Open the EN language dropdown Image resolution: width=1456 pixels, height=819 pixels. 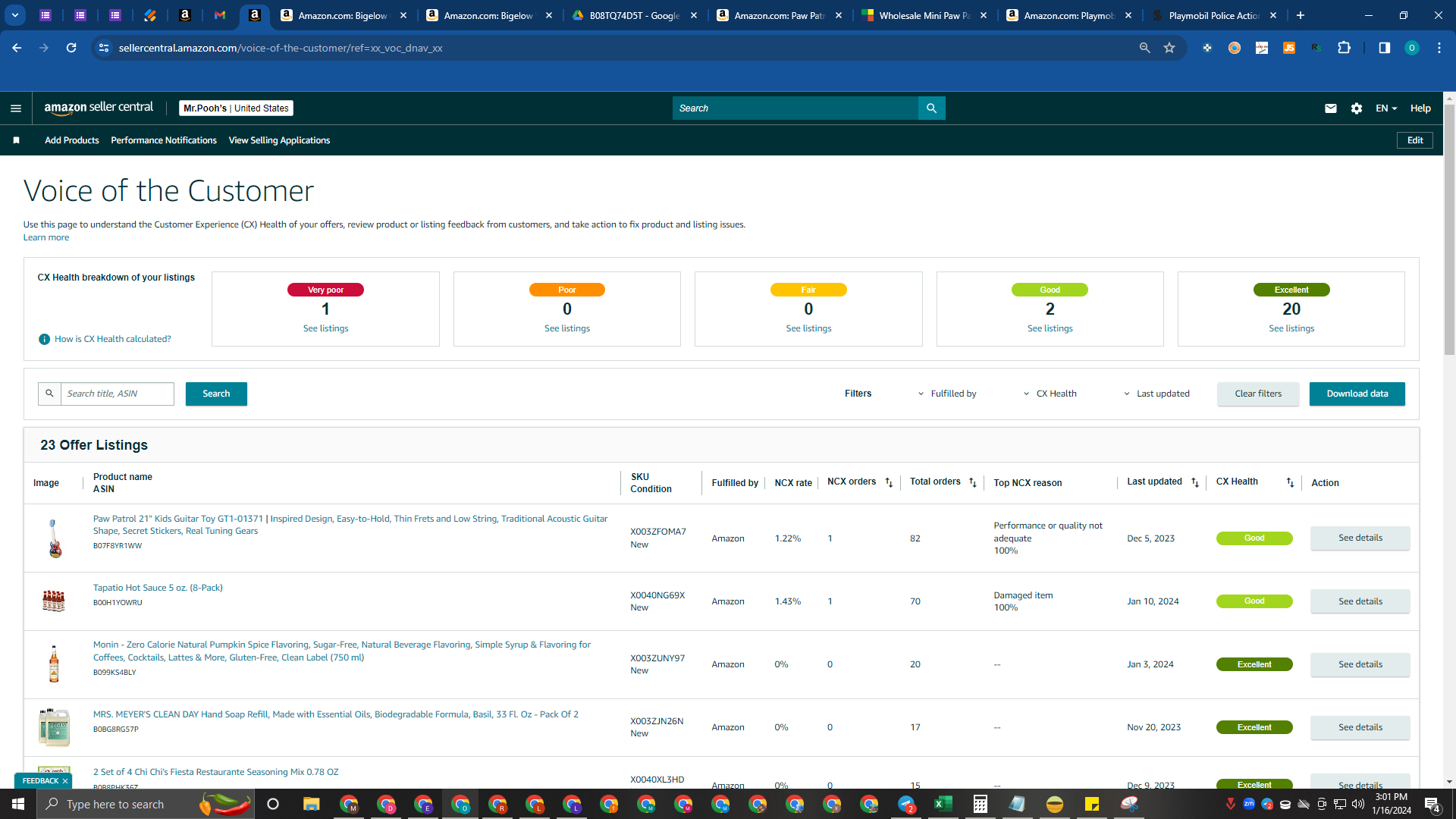coord(1386,108)
